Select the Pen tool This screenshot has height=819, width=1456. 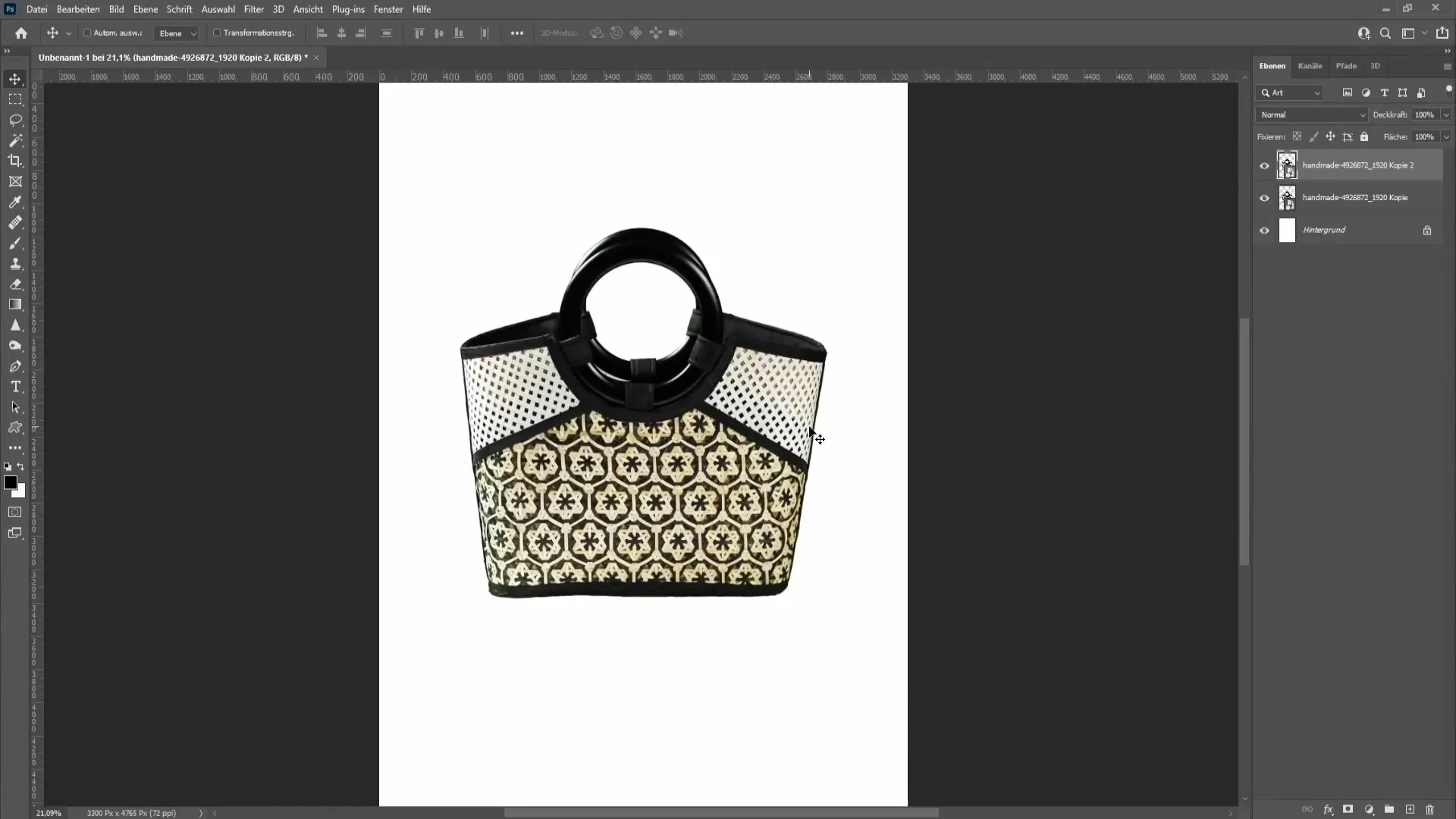tap(15, 366)
